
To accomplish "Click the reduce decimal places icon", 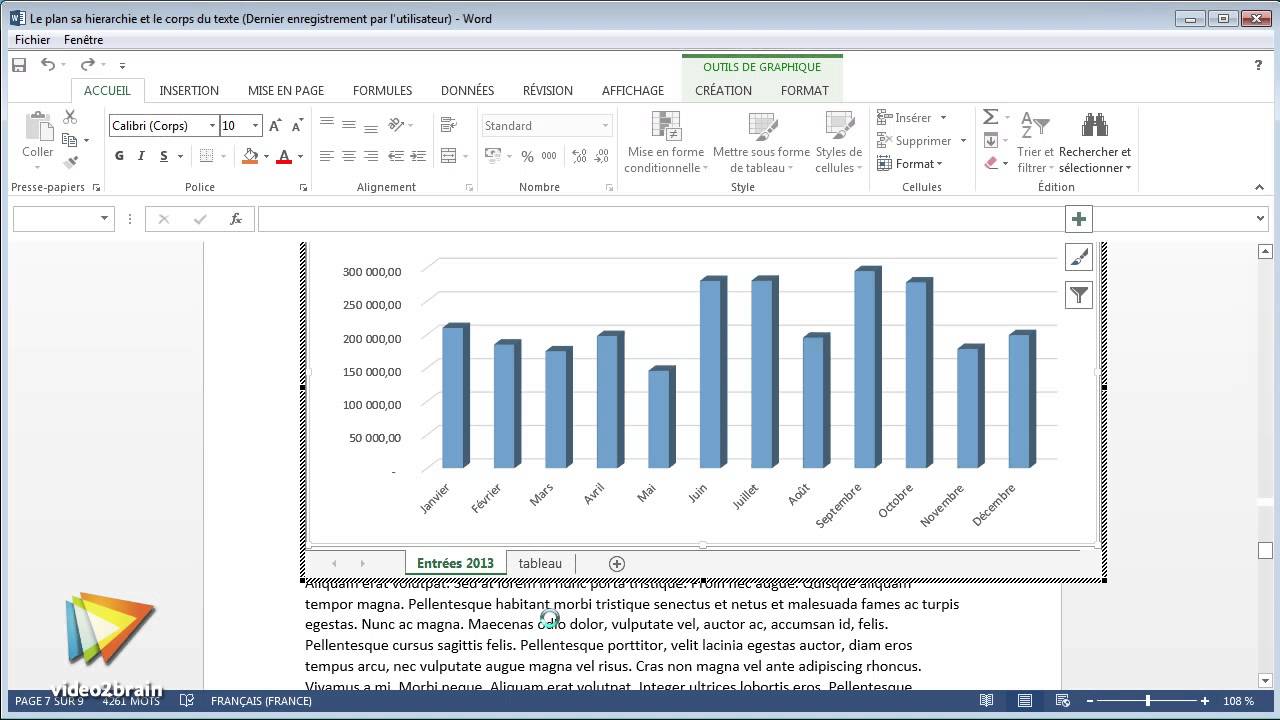I will point(600,156).
